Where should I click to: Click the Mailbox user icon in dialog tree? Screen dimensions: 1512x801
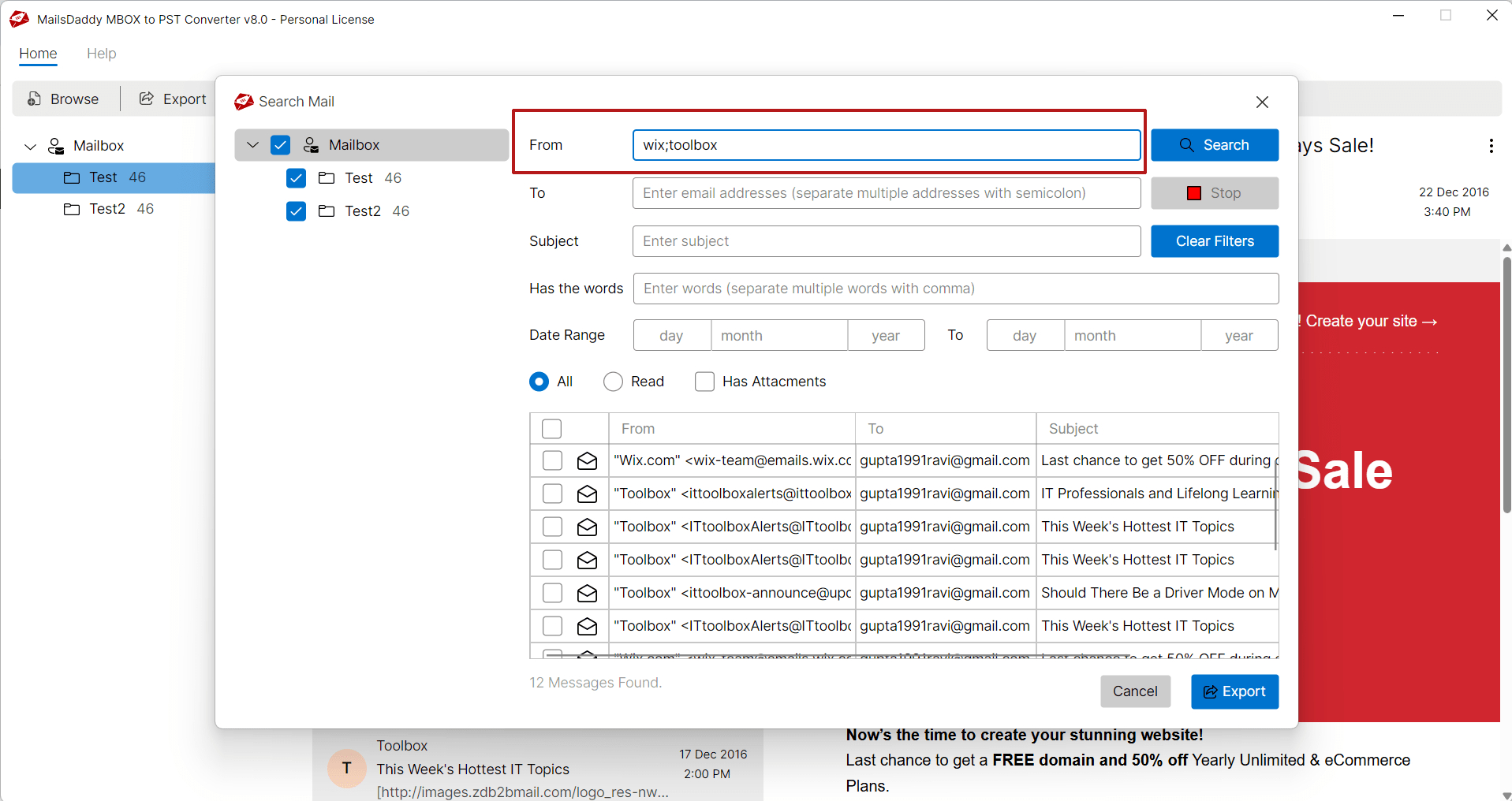point(311,145)
